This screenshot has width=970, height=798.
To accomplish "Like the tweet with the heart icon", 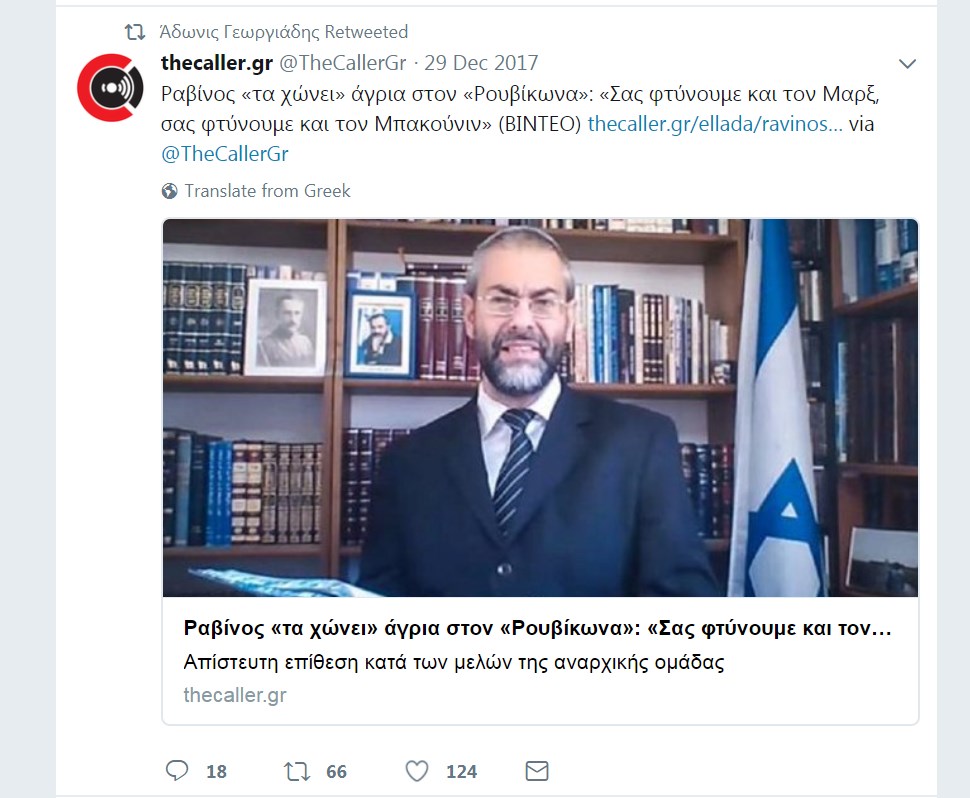I will click(x=416, y=771).
